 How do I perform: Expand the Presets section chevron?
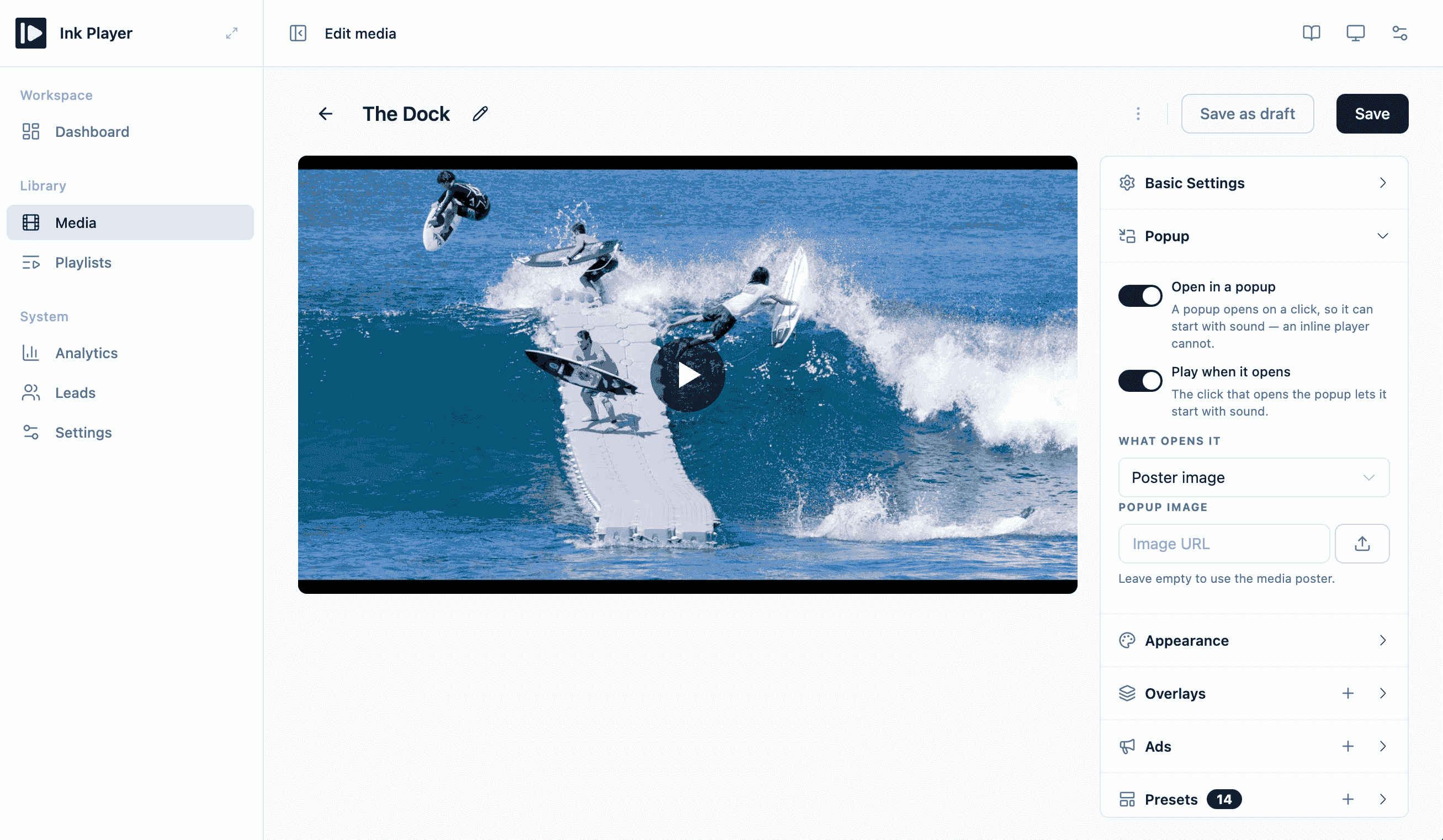tap(1383, 799)
